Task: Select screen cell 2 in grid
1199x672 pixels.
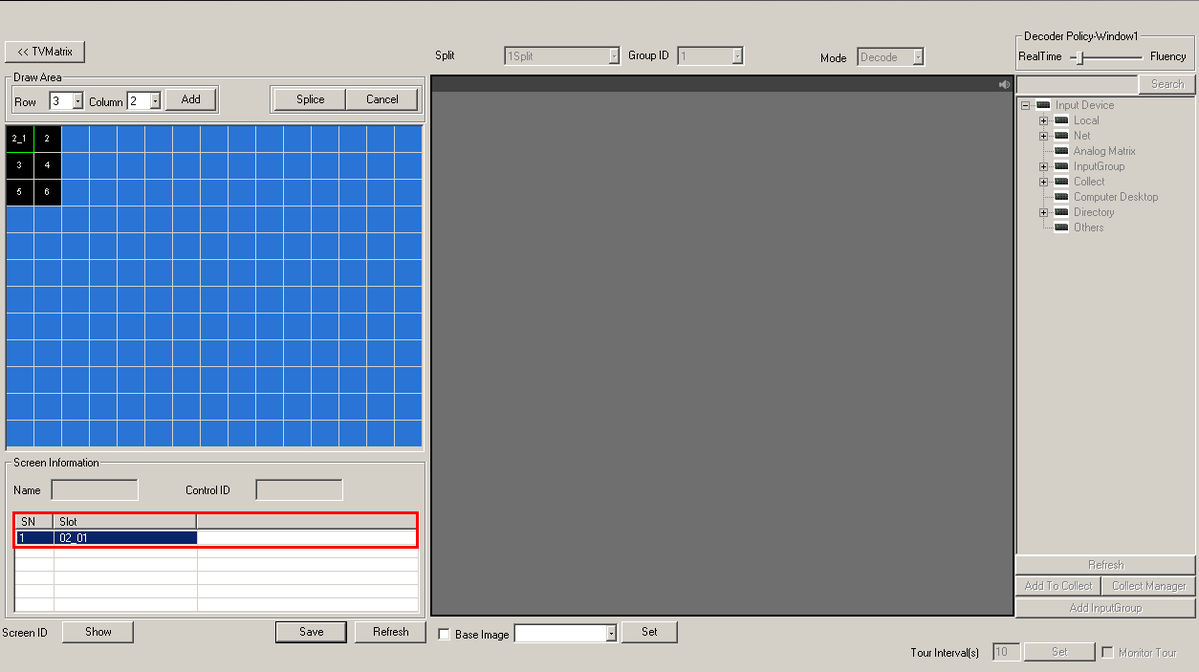Action: tap(47, 138)
